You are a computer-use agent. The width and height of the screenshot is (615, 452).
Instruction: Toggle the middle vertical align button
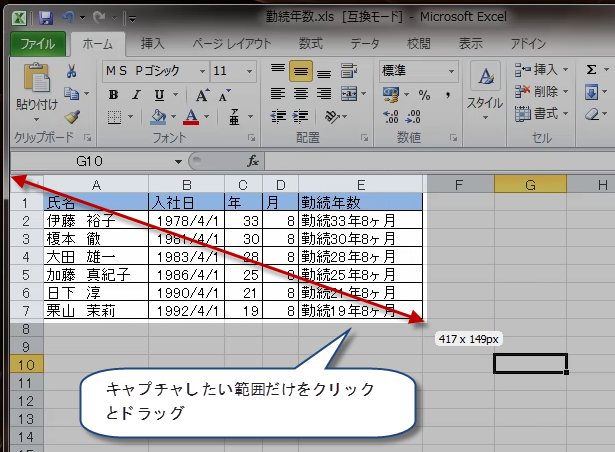(x=299, y=71)
